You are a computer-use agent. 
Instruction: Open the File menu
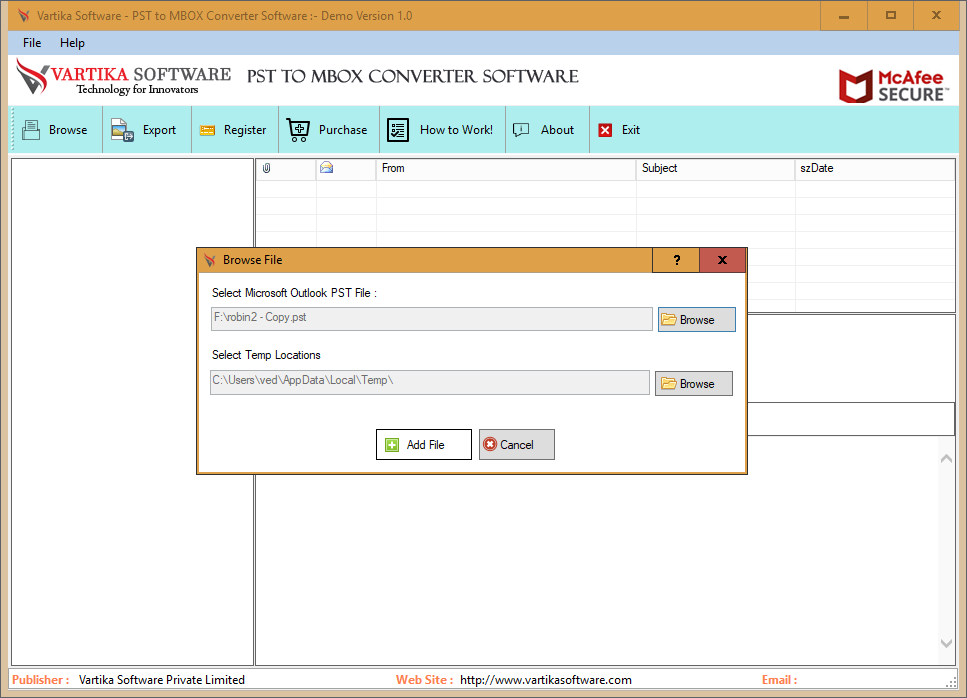tap(32, 43)
